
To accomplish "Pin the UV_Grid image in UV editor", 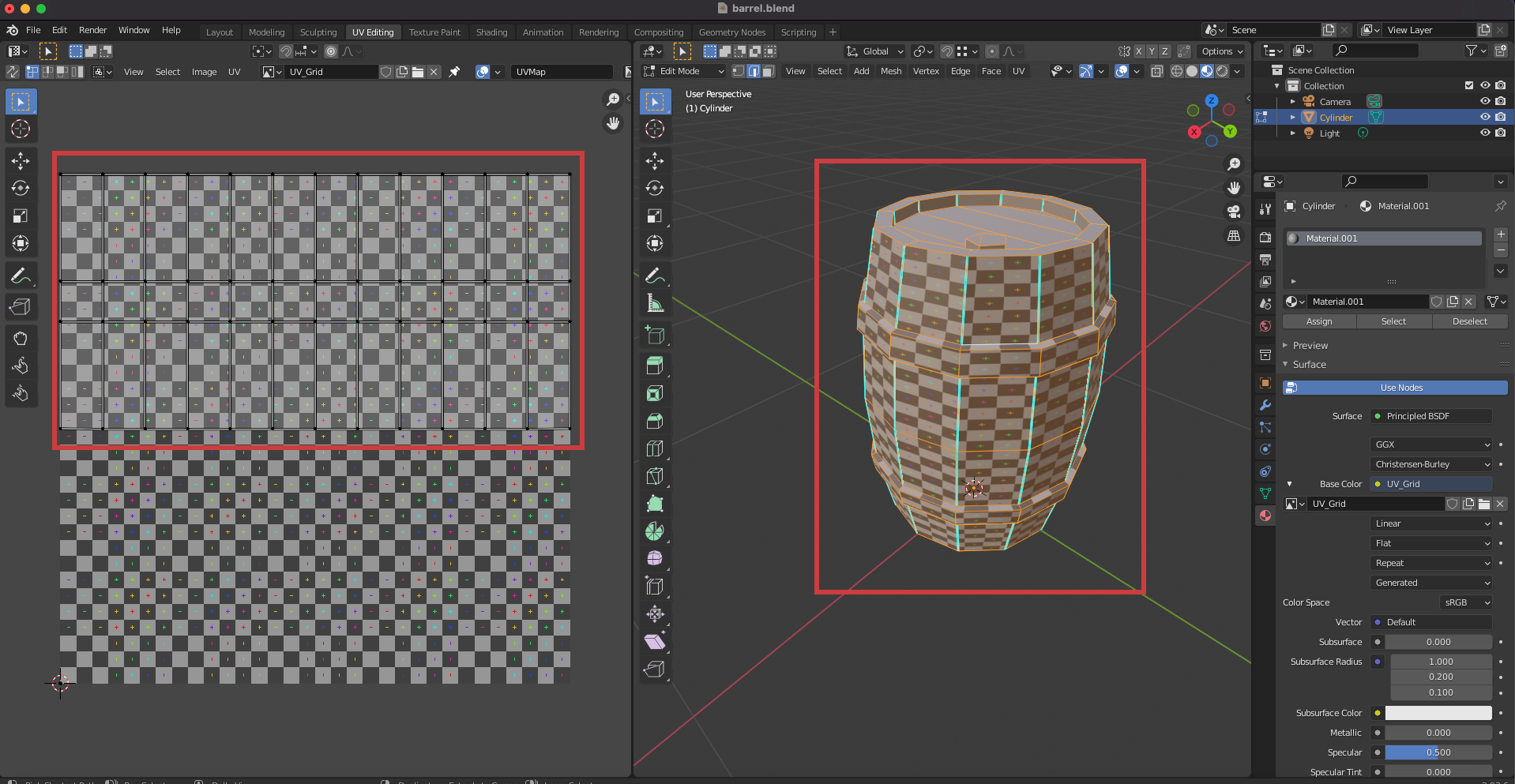I will [x=454, y=72].
